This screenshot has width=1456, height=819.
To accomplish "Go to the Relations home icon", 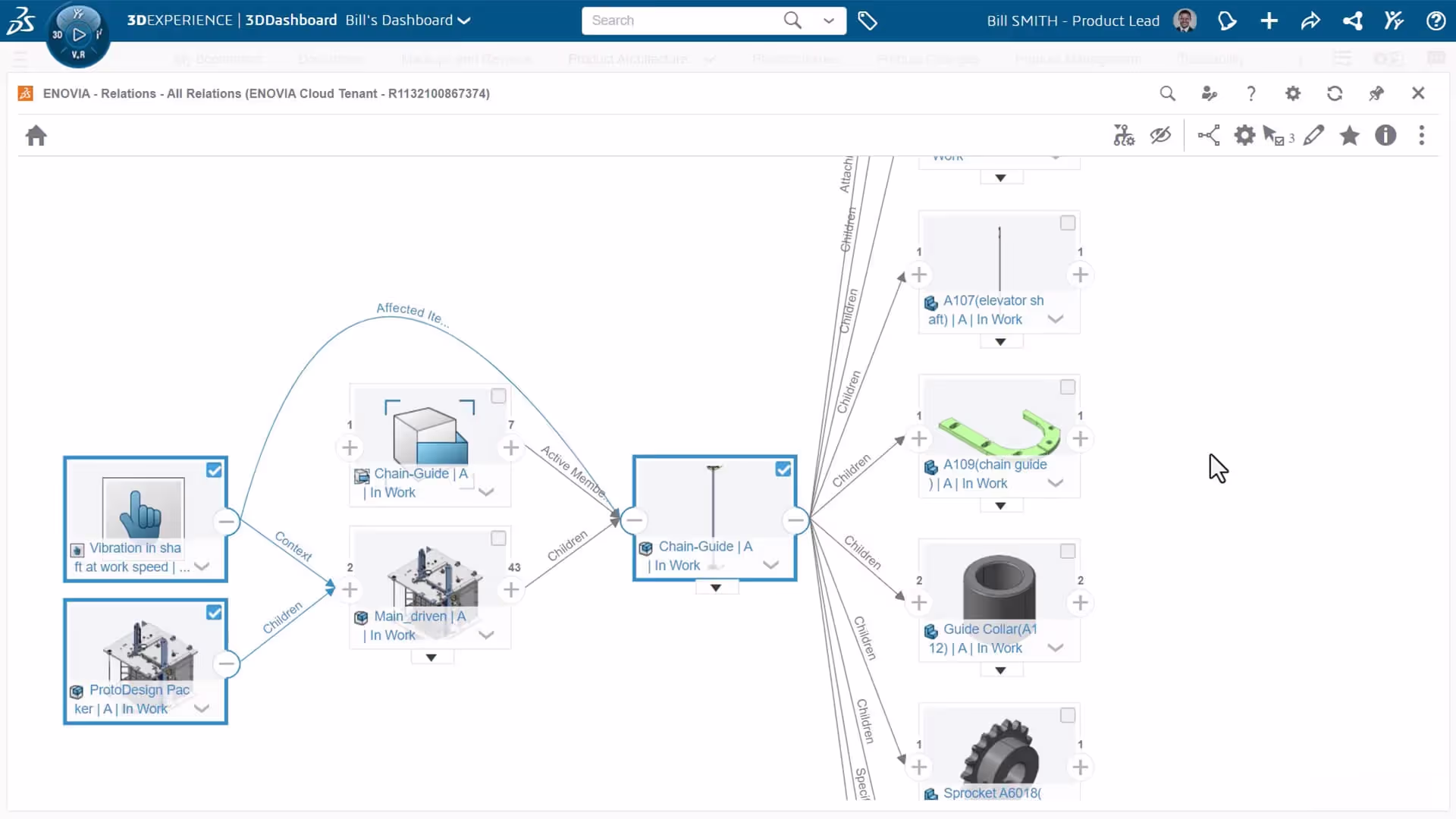I will [36, 136].
